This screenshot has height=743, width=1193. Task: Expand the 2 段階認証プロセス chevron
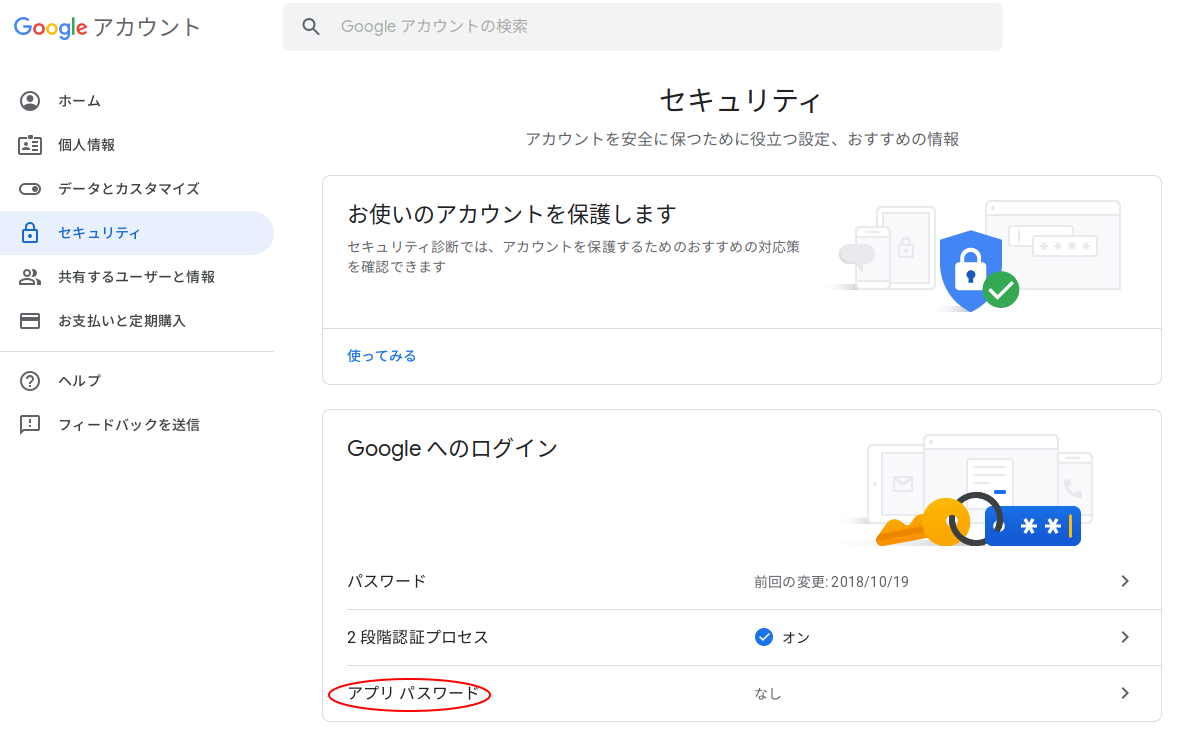pyautogui.click(x=1125, y=637)
